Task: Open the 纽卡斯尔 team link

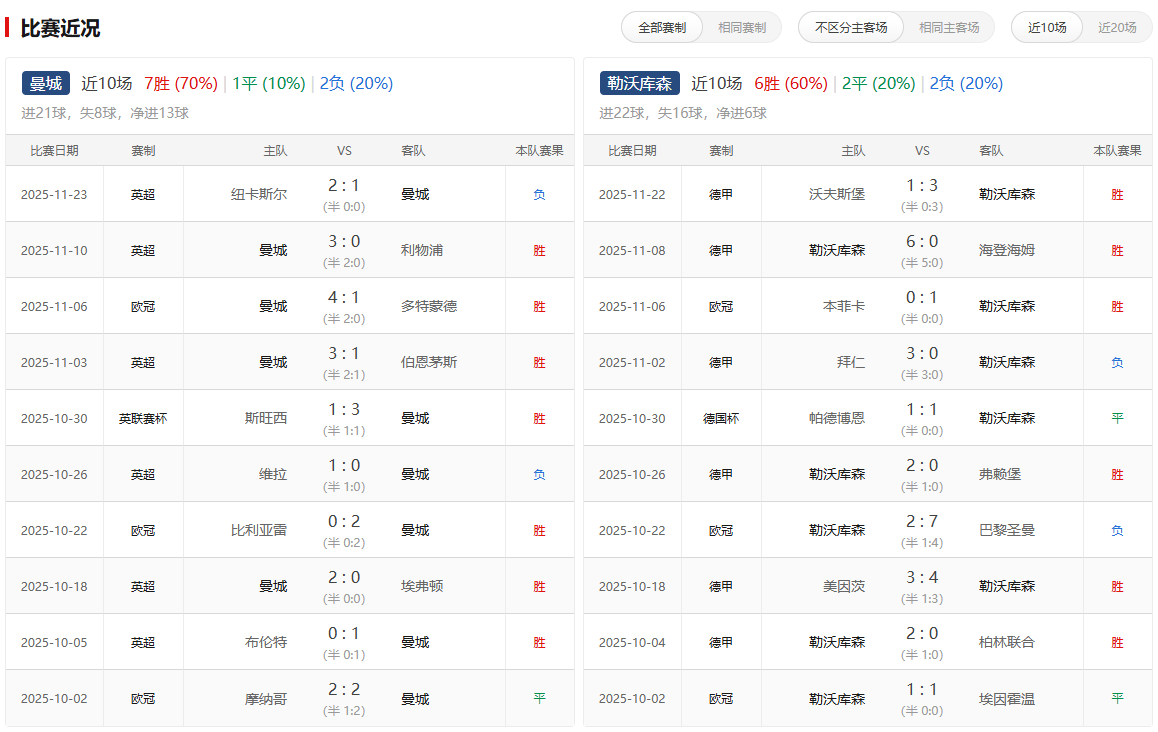Action: (259, 194)
